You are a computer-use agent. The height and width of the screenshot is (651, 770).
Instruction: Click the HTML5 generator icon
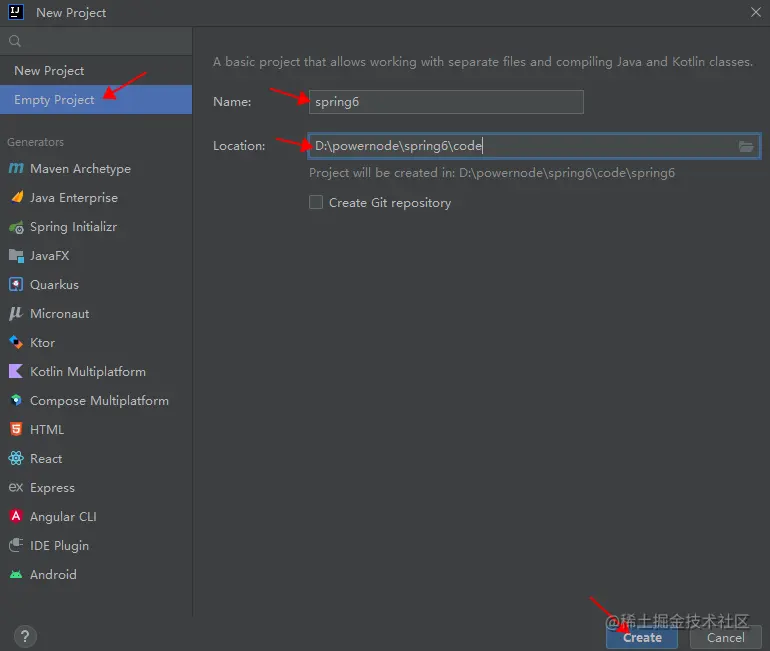(x=16, y=429)
